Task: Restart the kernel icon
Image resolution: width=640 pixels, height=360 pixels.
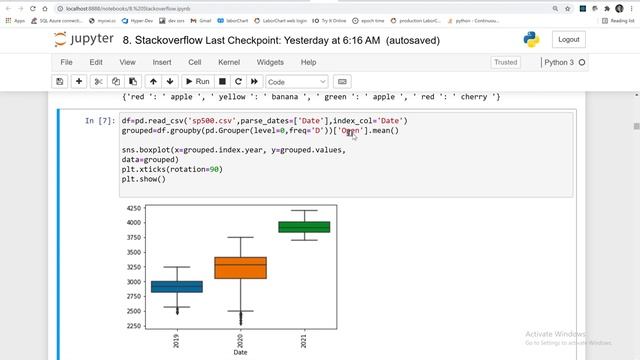Action: (238, 82)
